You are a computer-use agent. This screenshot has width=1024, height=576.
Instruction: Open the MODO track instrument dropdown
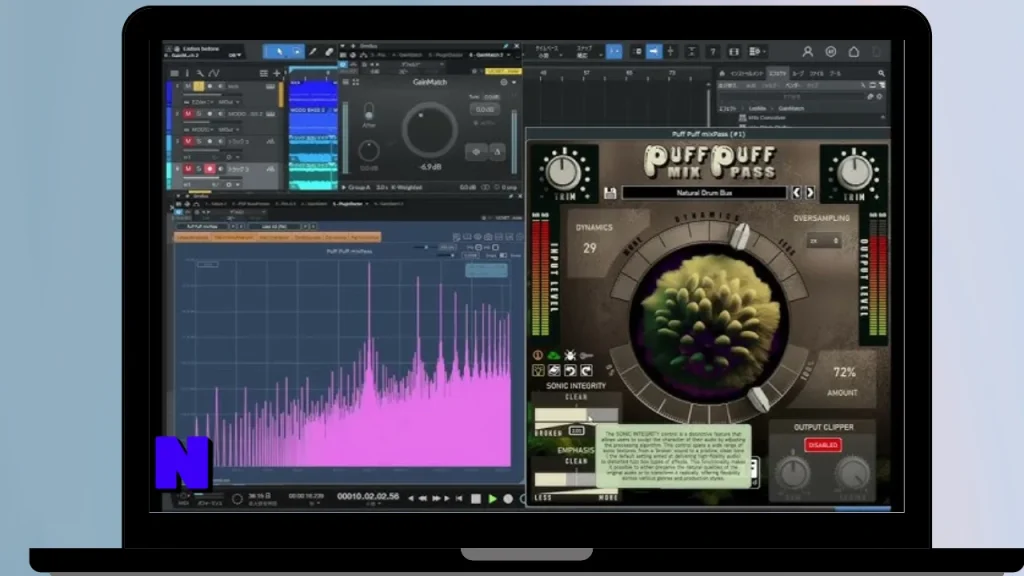(x=200, y=129)
